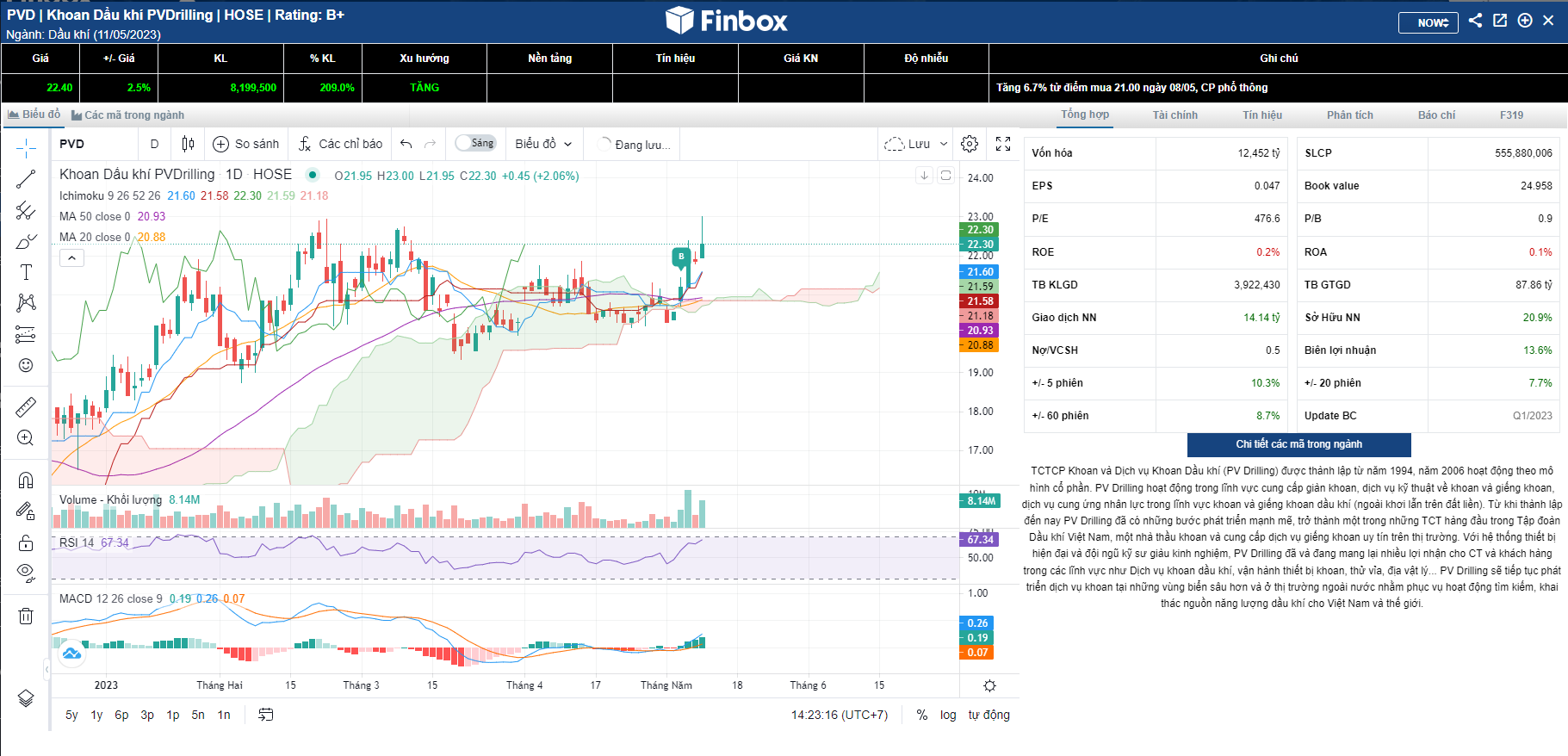Click the So sánh compare button

tap(246, 144)
